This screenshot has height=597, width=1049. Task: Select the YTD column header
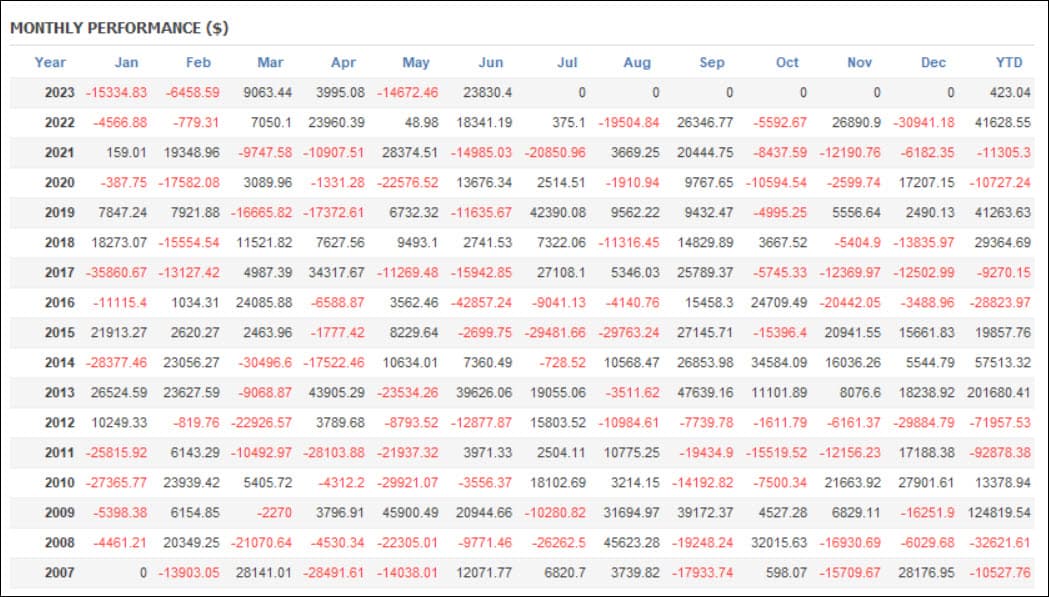[x=1009, y=62]
